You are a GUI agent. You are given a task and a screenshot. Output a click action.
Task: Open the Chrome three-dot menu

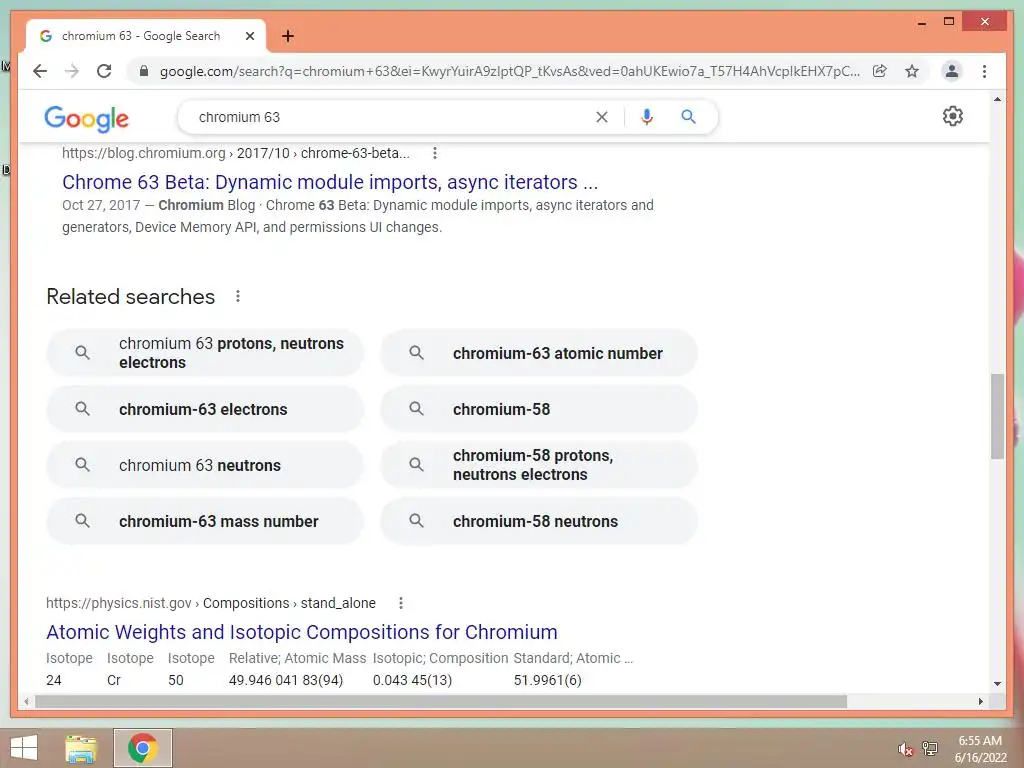point(984,71)
